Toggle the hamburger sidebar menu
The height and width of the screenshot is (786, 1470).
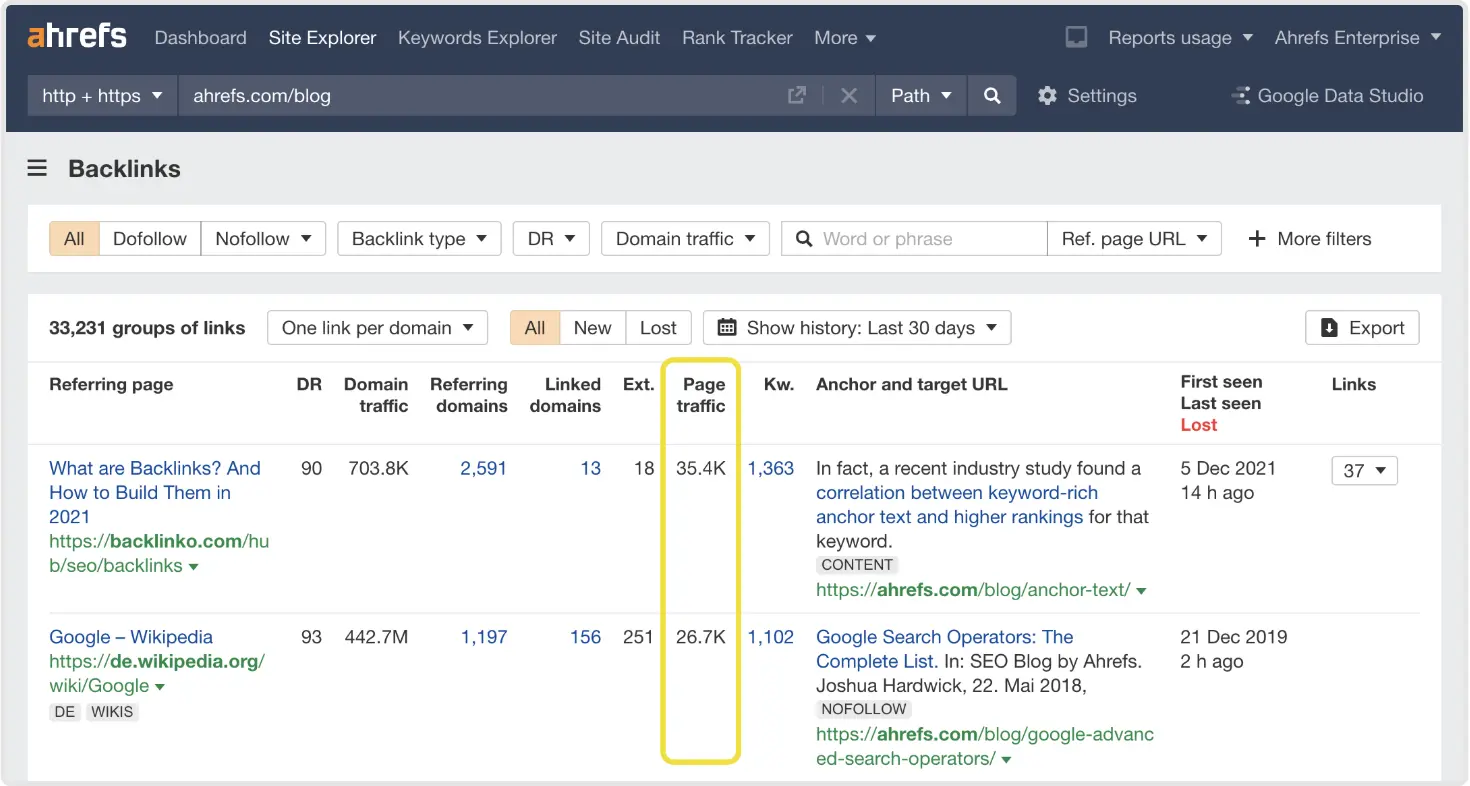point(37,168)
